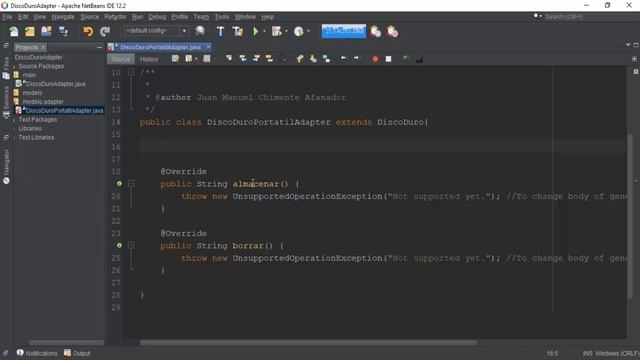
Task: Select DiscoDuroPortatilAdapter.java editor tab
Action: [160, 47]
